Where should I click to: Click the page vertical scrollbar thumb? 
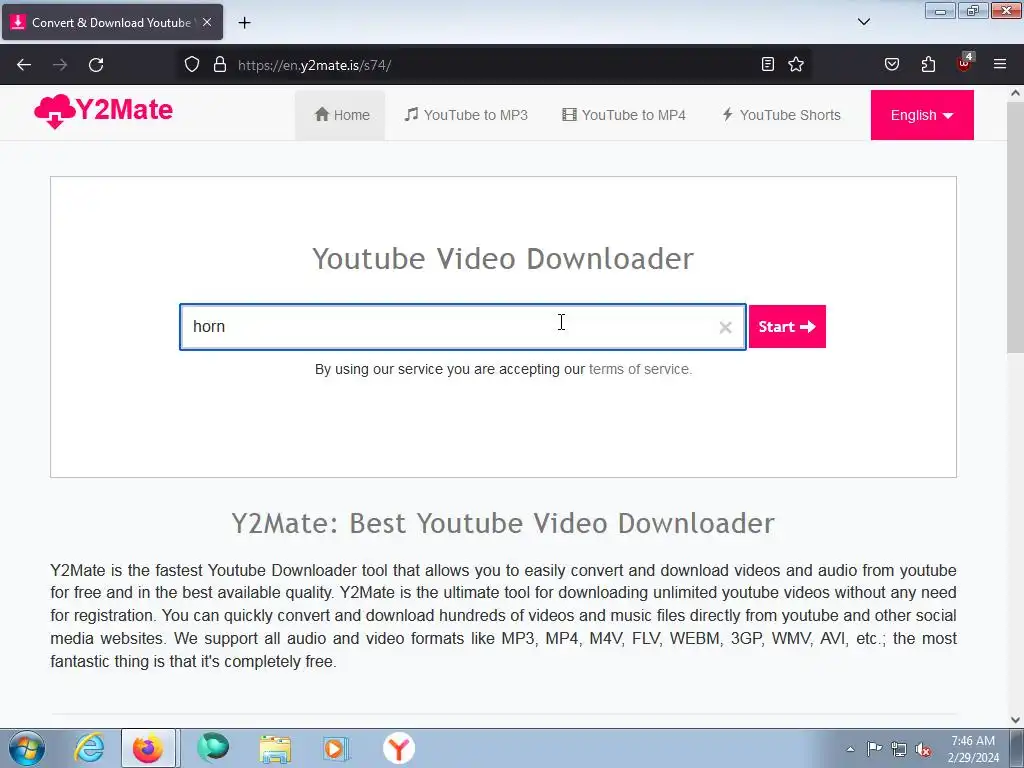(1015, 227)
